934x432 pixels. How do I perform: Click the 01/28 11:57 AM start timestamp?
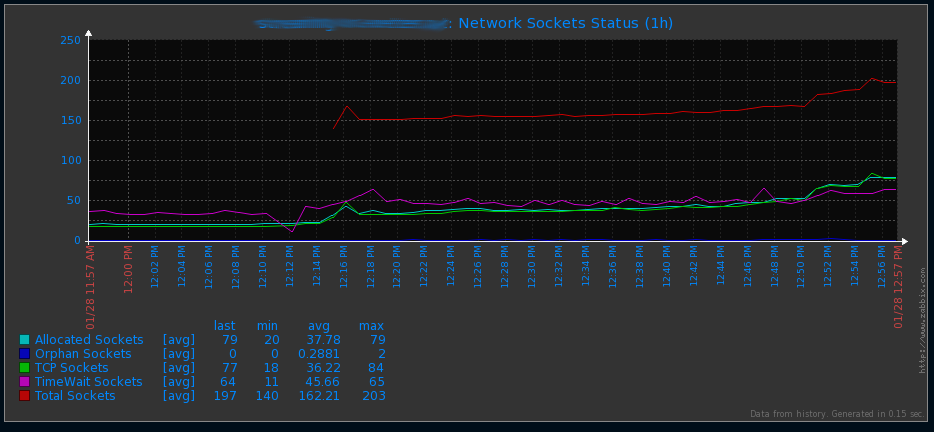tap(90, 287)
